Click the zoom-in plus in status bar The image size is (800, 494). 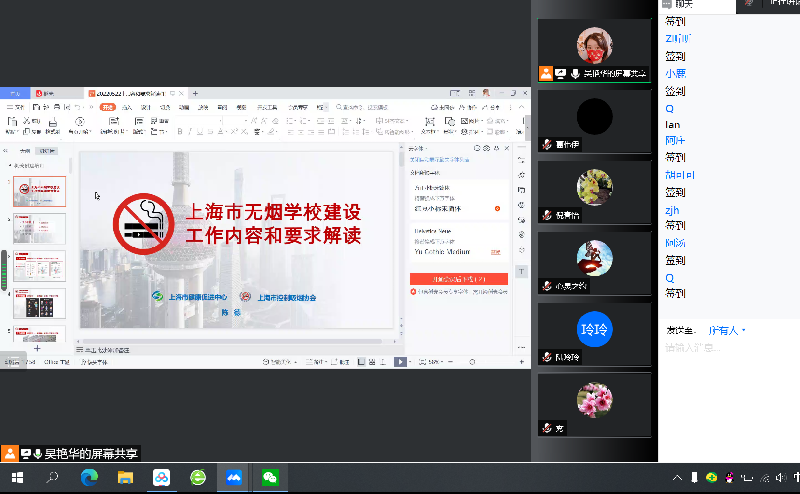(521, 362)
